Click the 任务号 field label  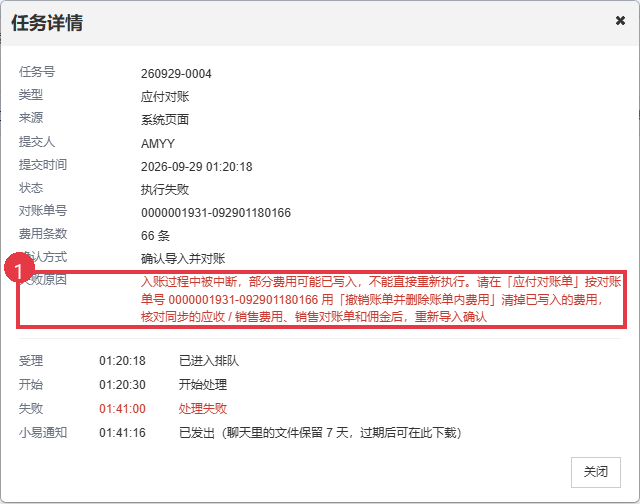pos(37,72)
